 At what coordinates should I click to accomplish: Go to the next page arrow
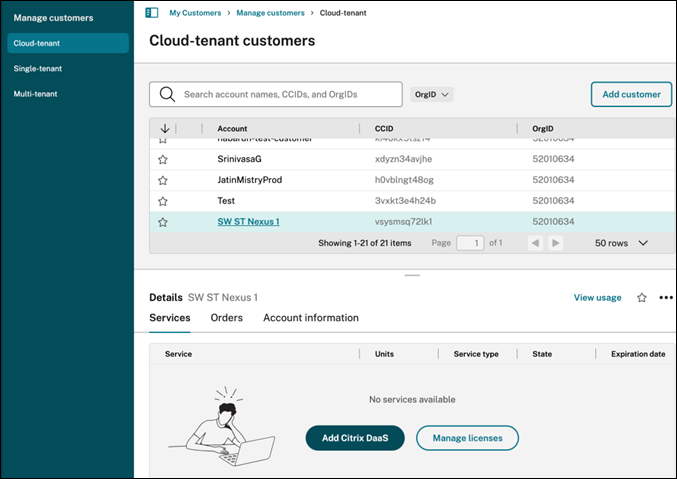556,243
